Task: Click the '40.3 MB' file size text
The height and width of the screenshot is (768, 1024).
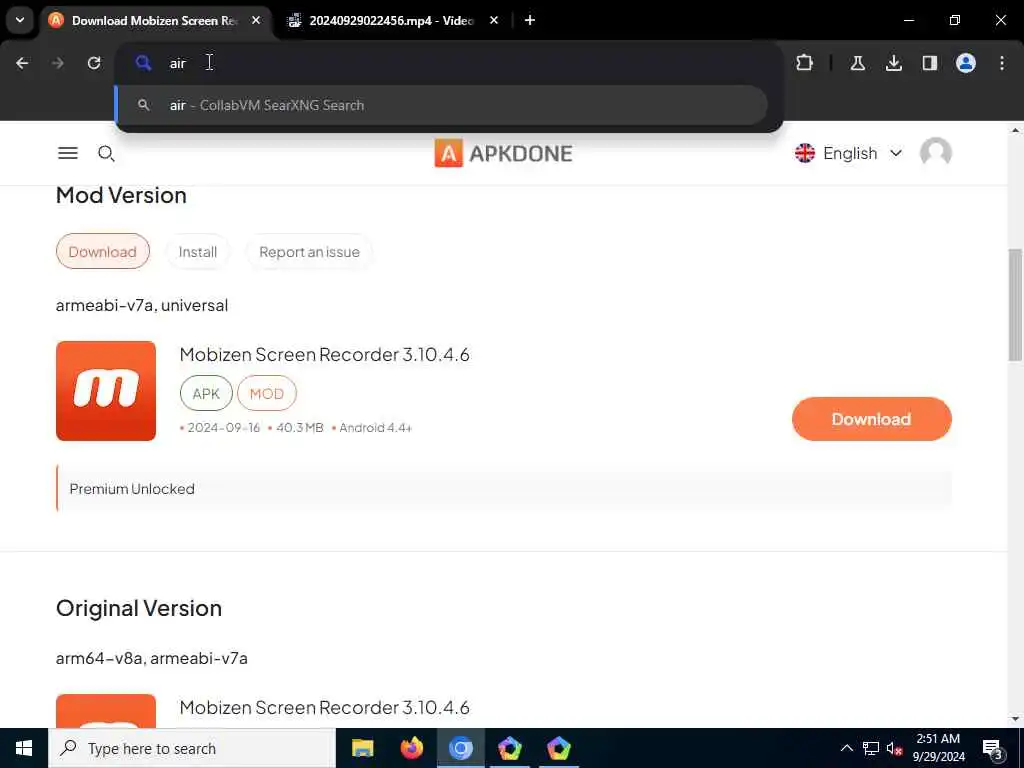Action: click(x=300, y=428)
